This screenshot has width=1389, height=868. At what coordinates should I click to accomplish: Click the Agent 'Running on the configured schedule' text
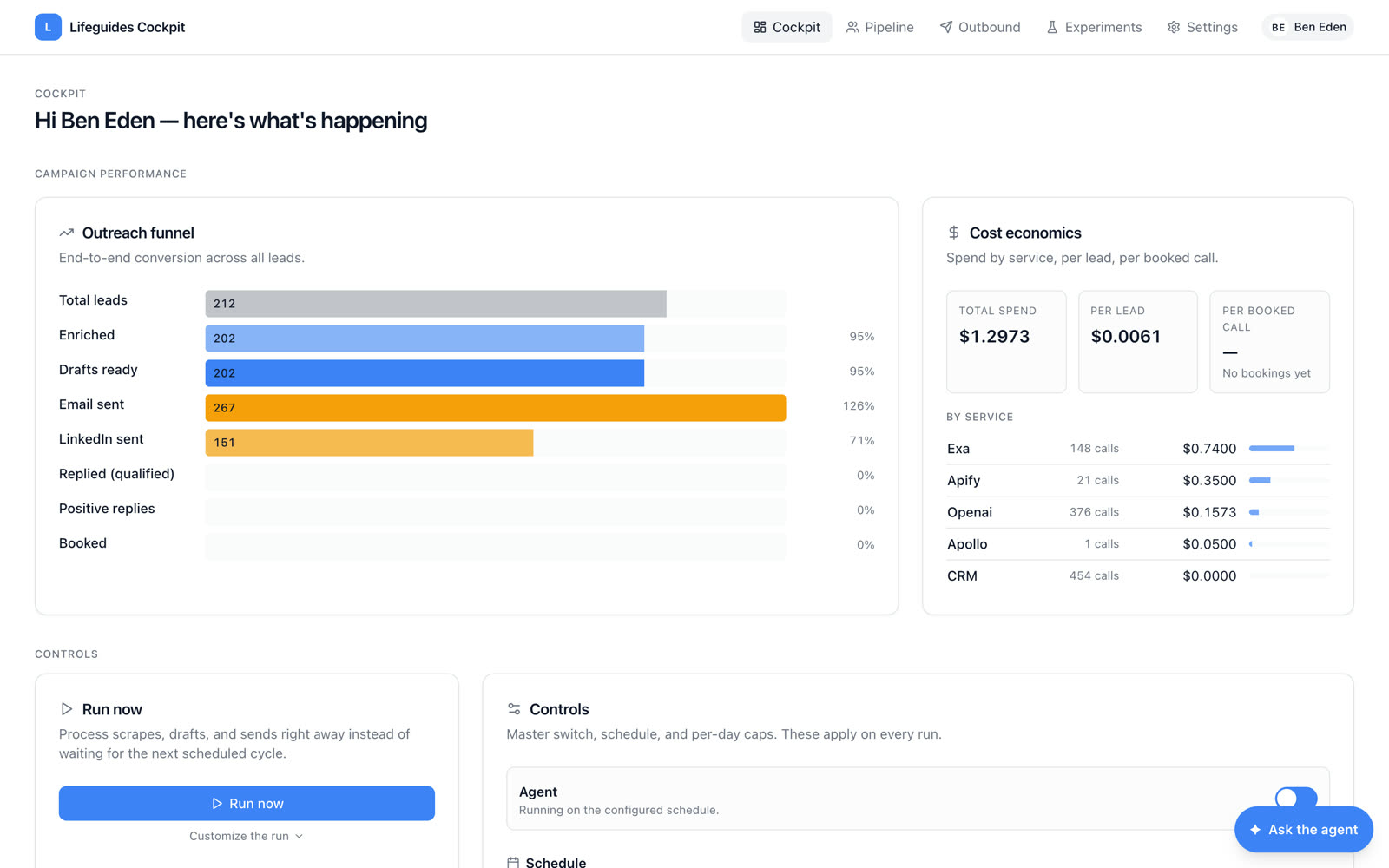(619, 810)
